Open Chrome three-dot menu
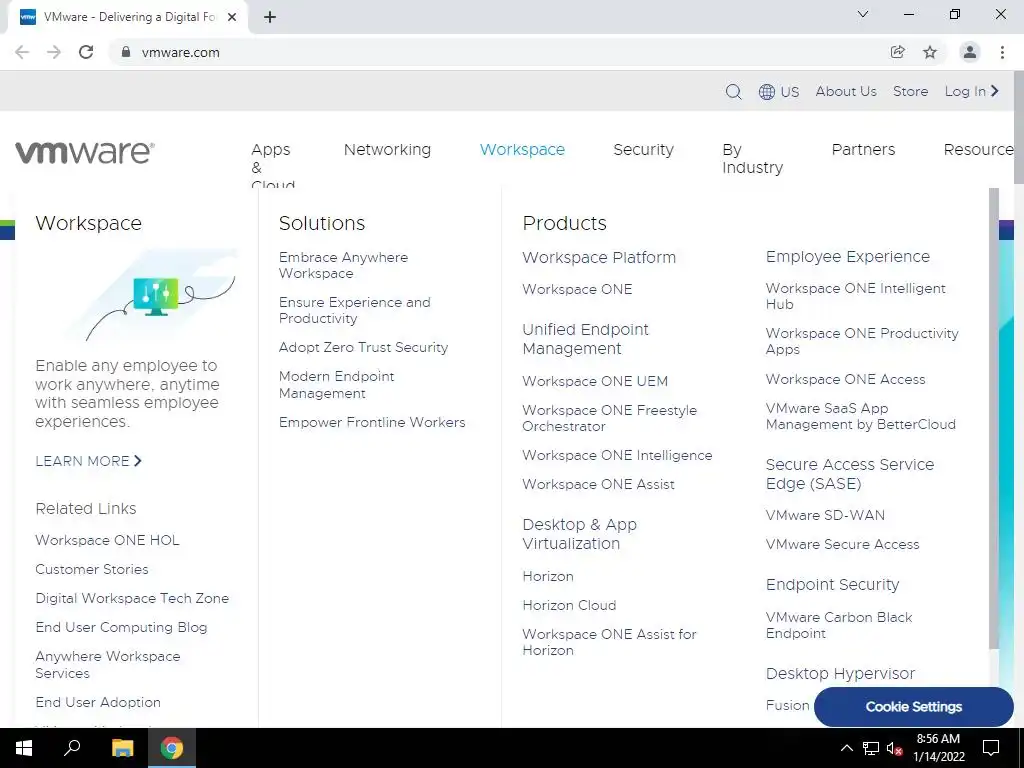 coord(1002,52)
